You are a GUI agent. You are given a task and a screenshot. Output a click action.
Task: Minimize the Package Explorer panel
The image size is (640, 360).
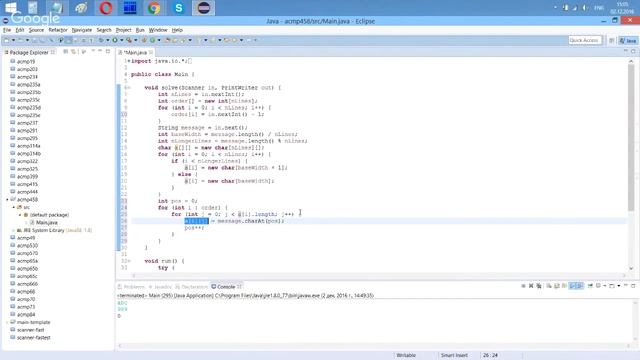pos(100,51)
